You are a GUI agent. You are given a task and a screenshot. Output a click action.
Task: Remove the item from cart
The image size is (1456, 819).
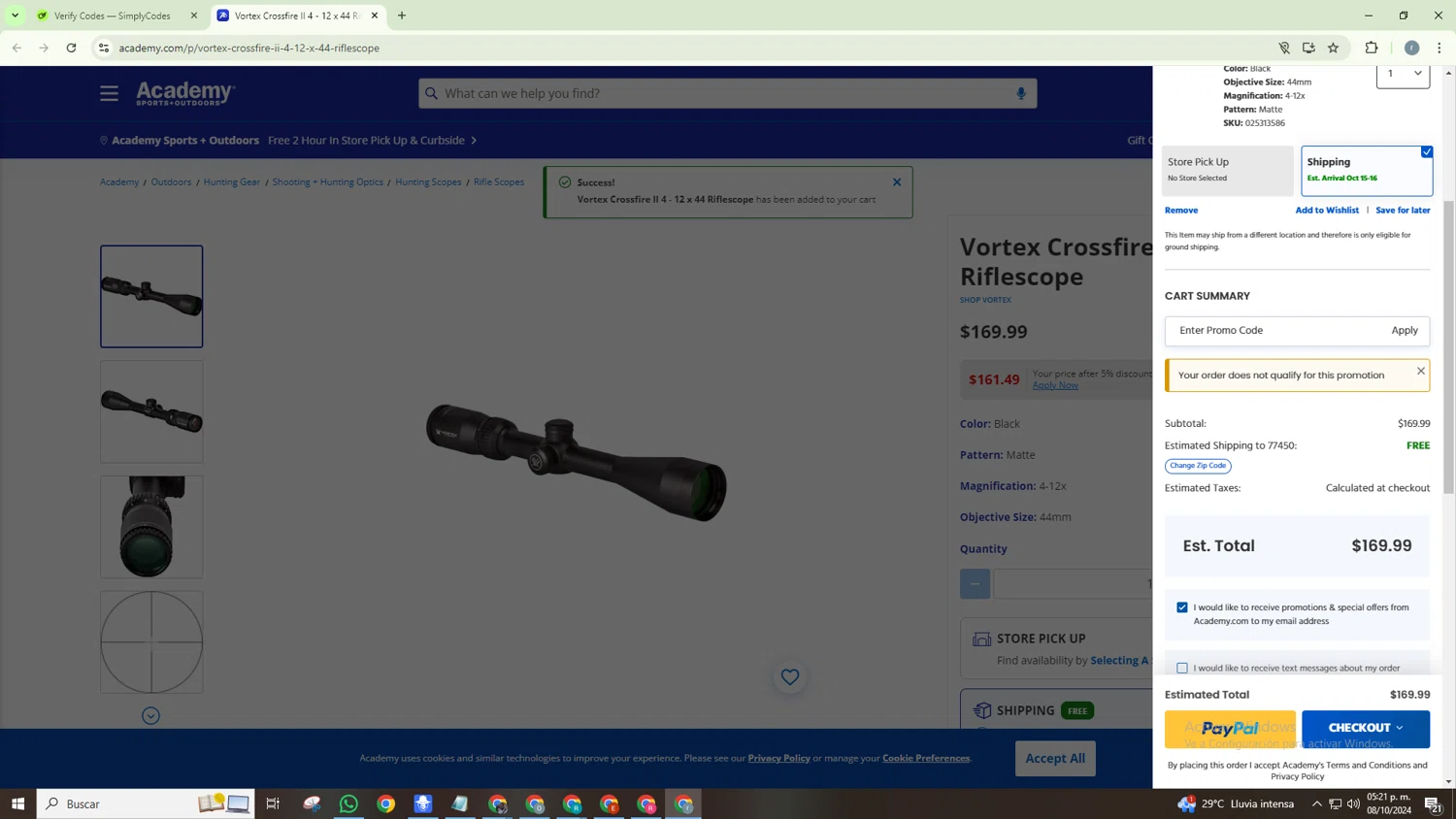[1181, 211]
